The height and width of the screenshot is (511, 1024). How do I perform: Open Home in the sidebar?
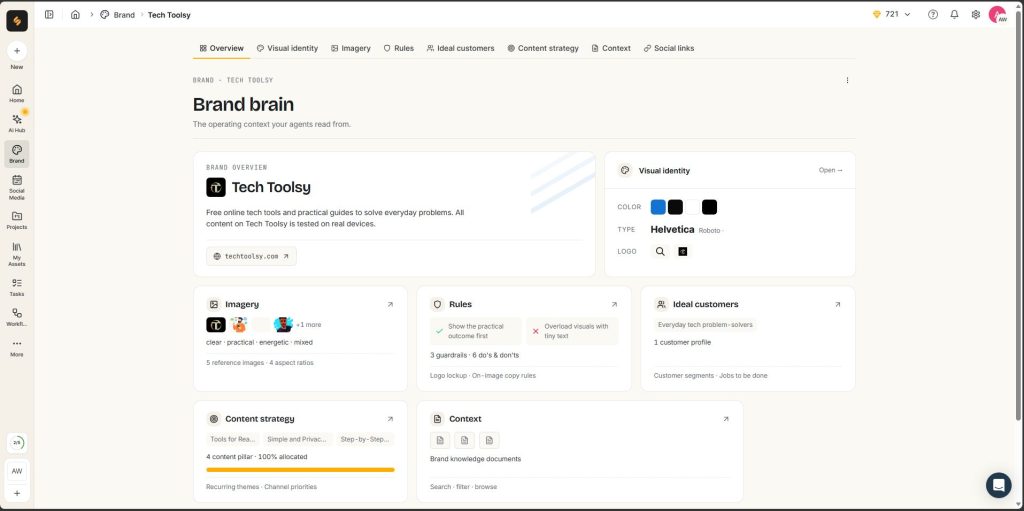tap(17, 93)
